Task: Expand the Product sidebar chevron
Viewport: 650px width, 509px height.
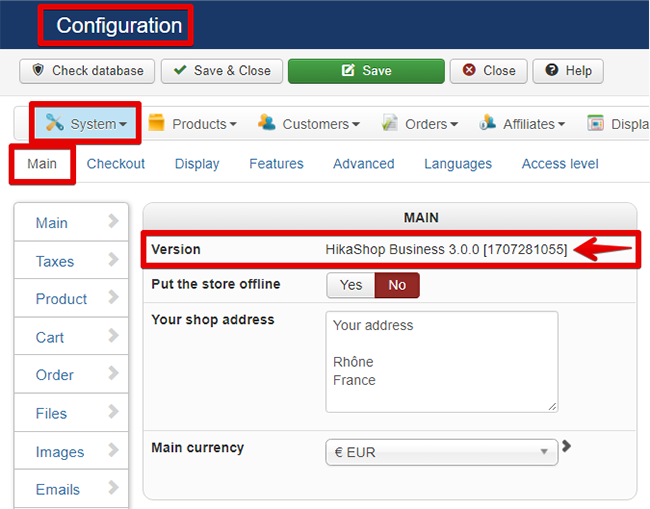Action: [113, 297]
